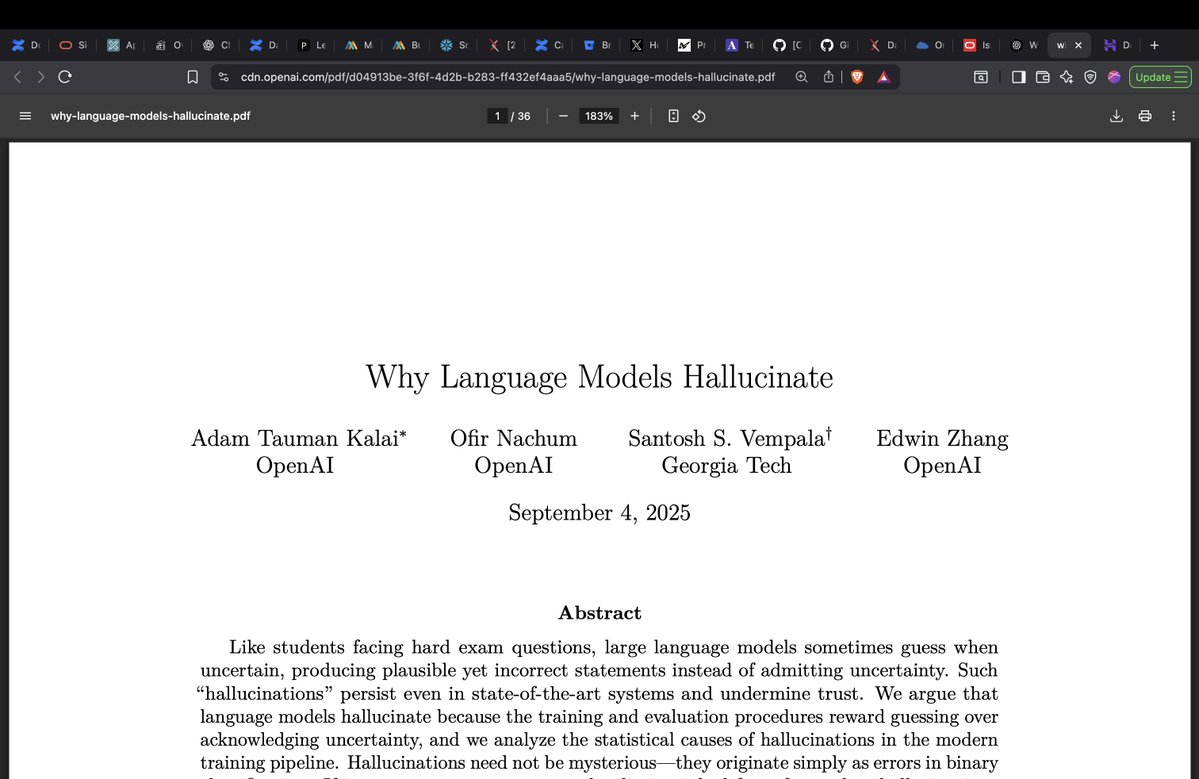This screenshot has height=779, width=1199.
Task: Rotate the PDF page
Action: click(x=698, y=115)
